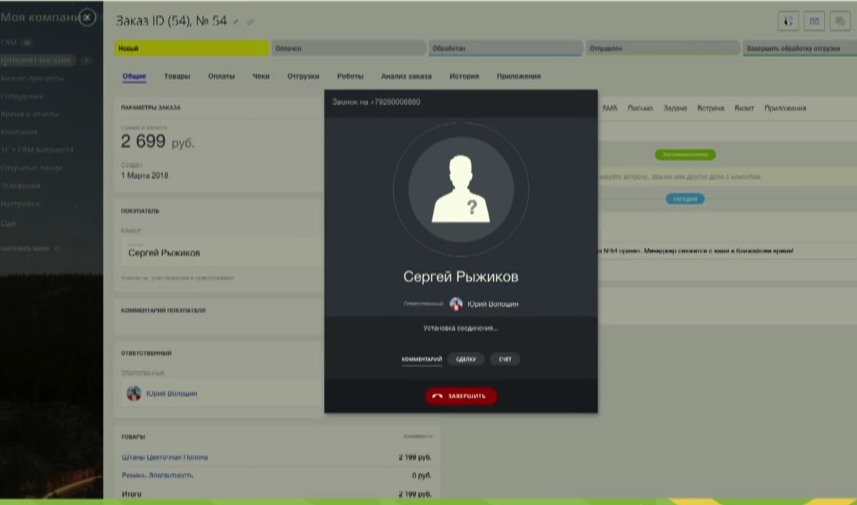
Task: Open the Чеки tab
Action: (261, 76)
